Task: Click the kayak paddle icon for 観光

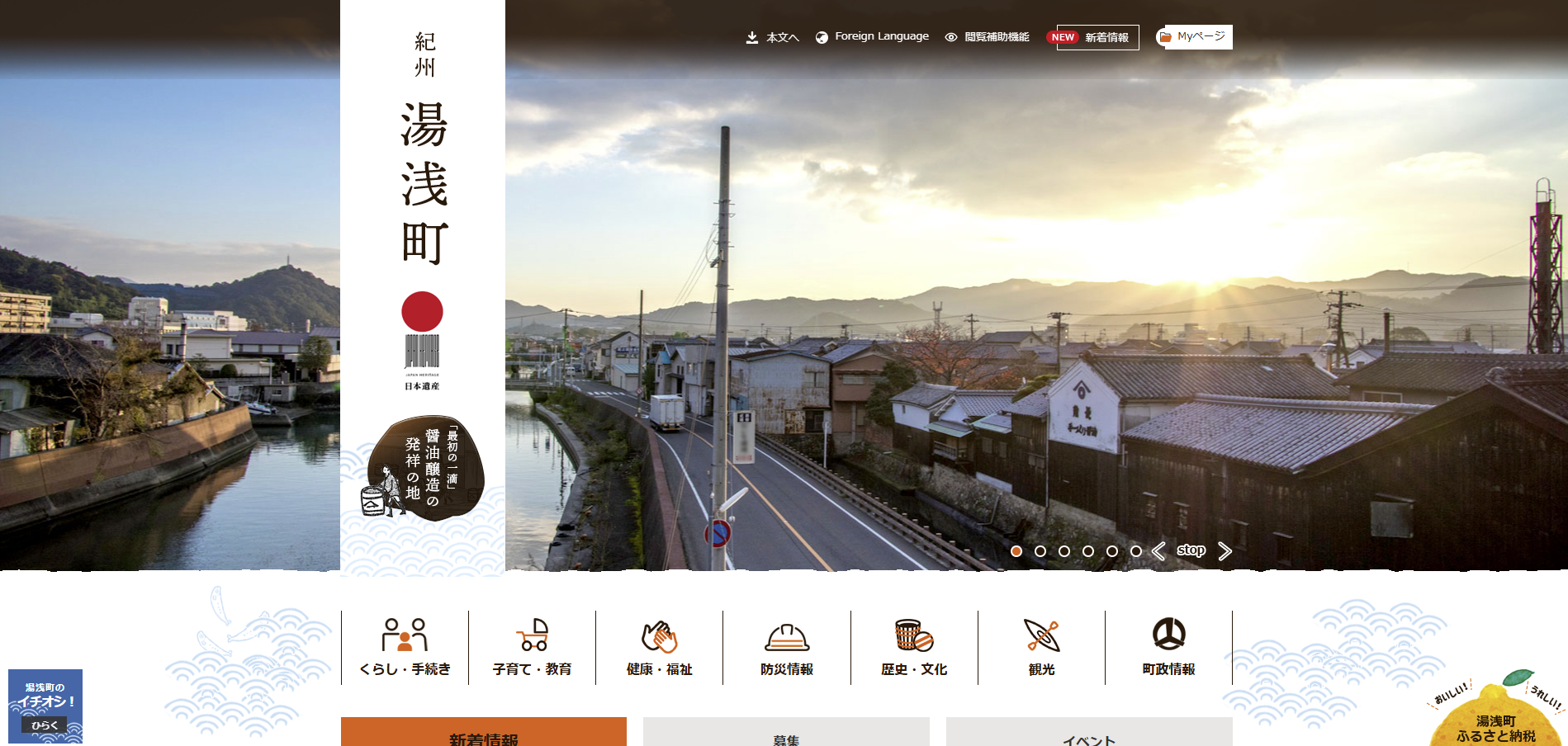Action: [1042, 635]
